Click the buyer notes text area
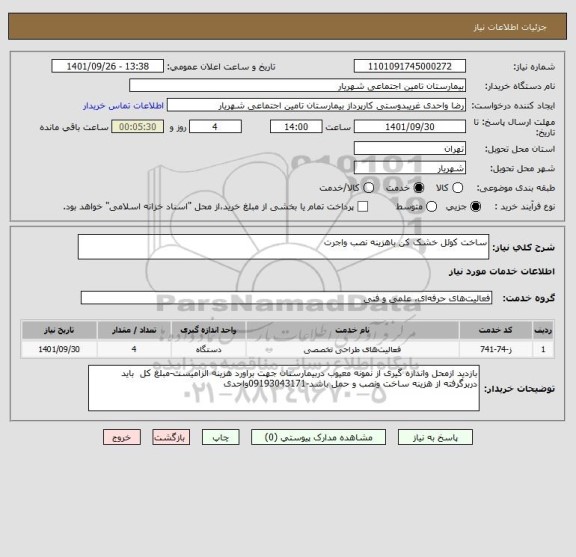 [284, 388]
